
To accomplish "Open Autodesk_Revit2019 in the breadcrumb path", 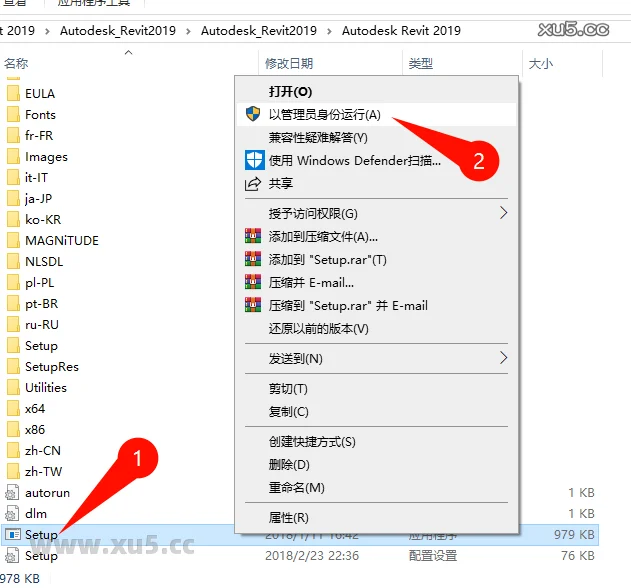I will pyautogui.click(x=117, y=31).
